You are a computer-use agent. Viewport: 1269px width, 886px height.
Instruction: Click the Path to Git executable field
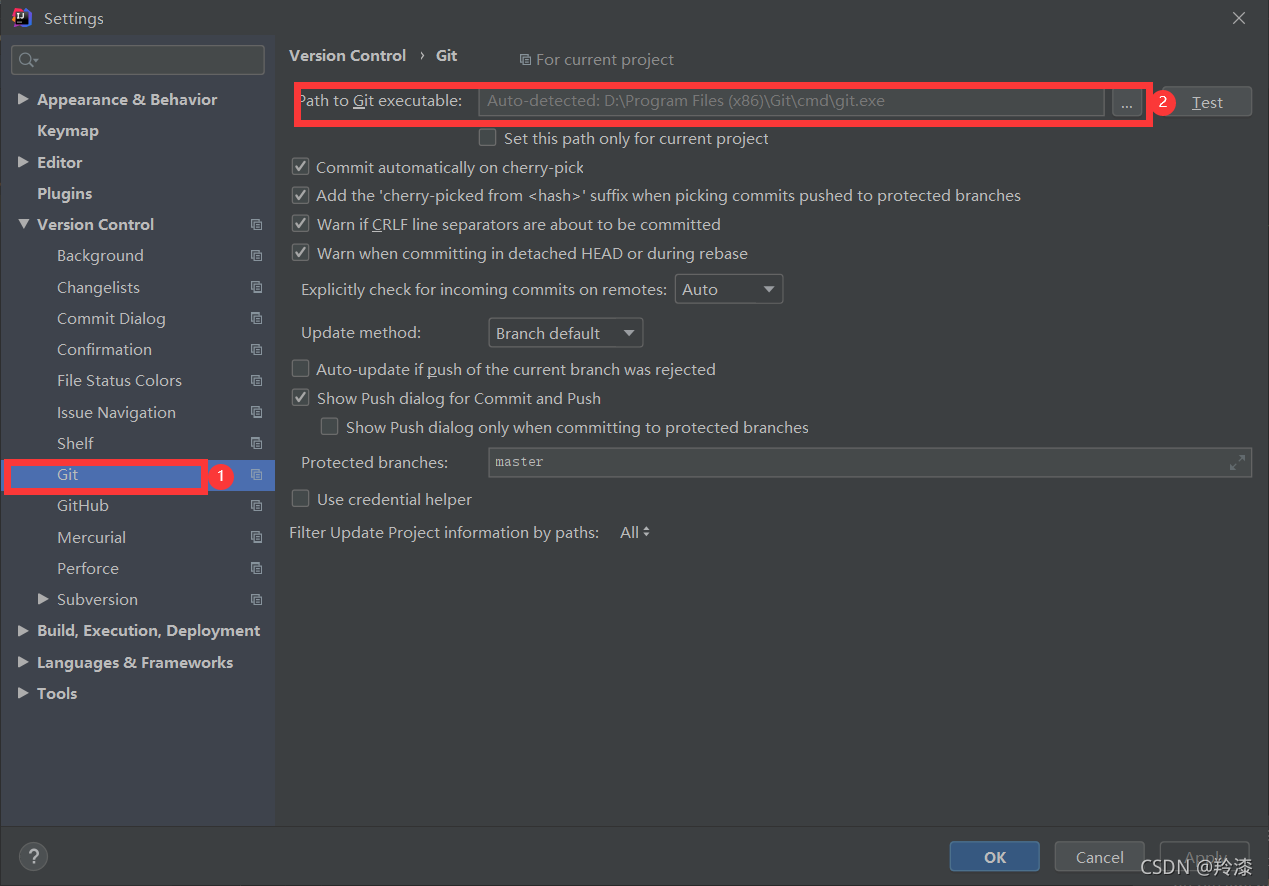[791, 101]
